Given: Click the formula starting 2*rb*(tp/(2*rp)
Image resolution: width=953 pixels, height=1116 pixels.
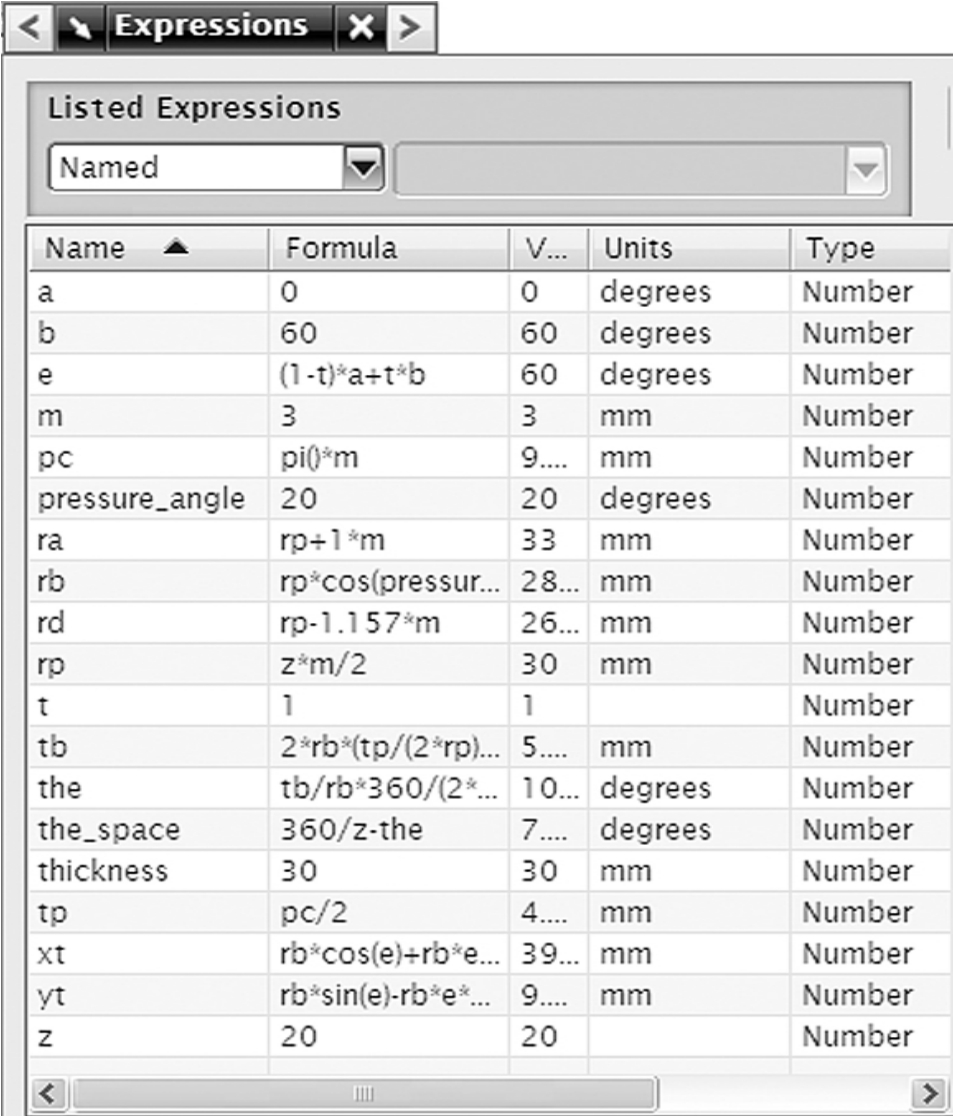Looking at the screenshot, I should coord(390,747).
